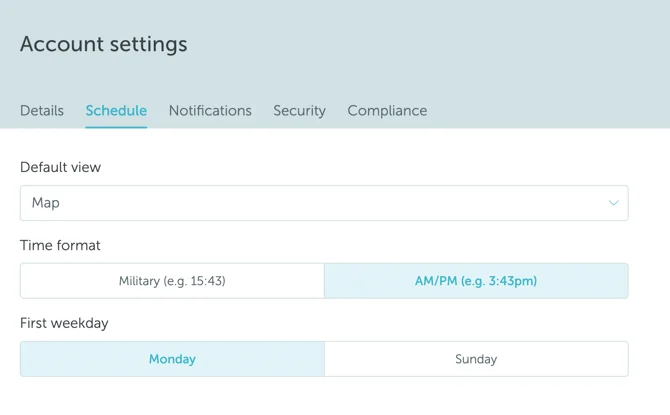
Task: Set Monday as first weekday
Action: pyautogui.click(x=172, y=359)
